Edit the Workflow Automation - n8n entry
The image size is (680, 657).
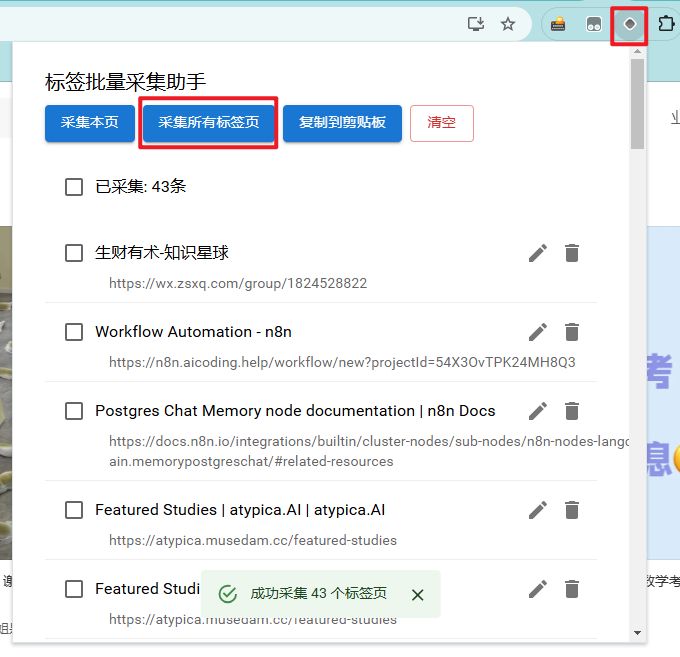click(x=538, y=332)
